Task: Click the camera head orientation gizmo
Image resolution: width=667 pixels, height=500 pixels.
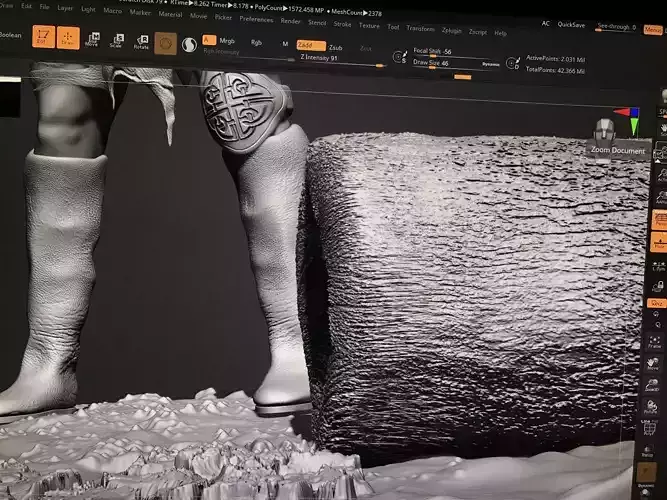Action: click(604, 129)
